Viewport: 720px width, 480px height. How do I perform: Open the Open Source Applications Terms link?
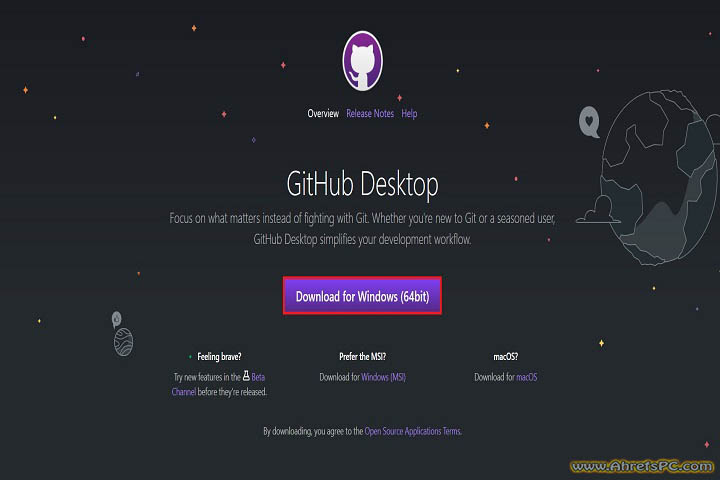point(412,431)
